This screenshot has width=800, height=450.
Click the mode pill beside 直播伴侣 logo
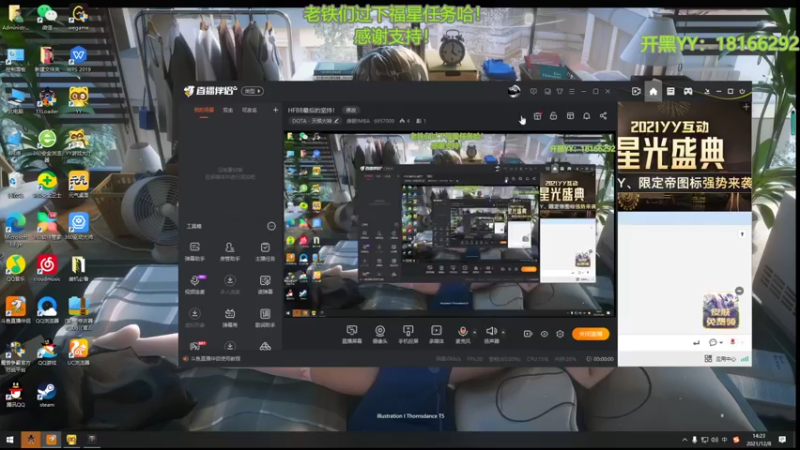252,91
